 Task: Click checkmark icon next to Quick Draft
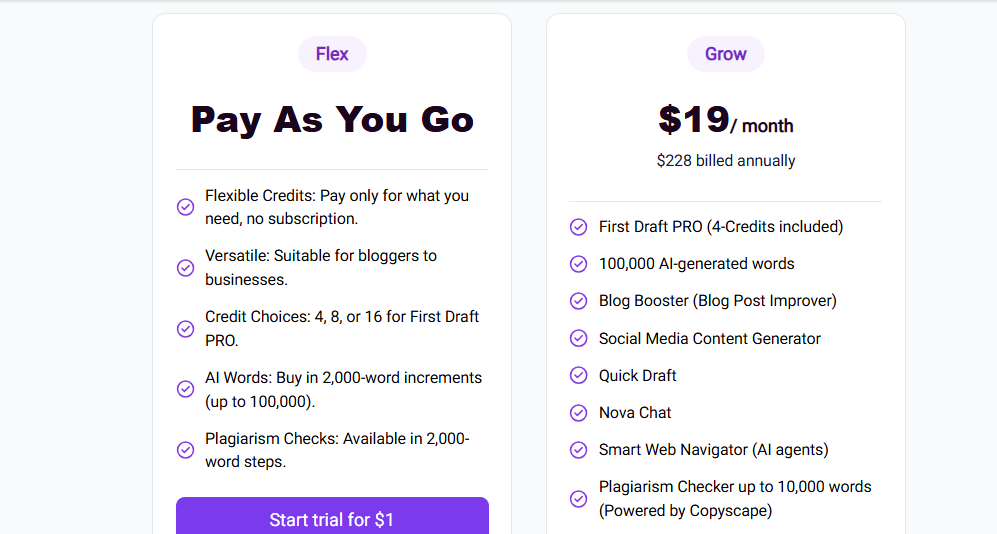point(578,376)
